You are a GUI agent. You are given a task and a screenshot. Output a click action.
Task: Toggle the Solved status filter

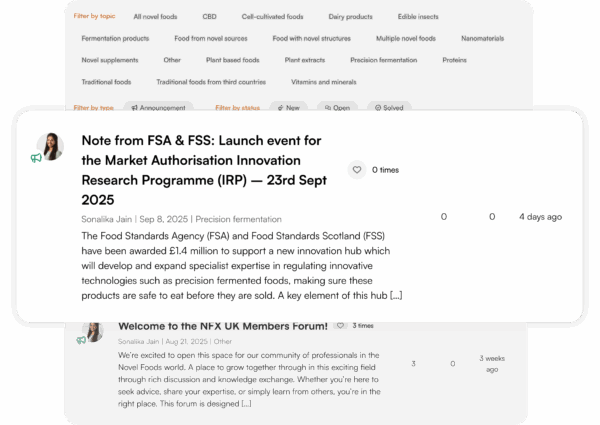tap(389, 107)
